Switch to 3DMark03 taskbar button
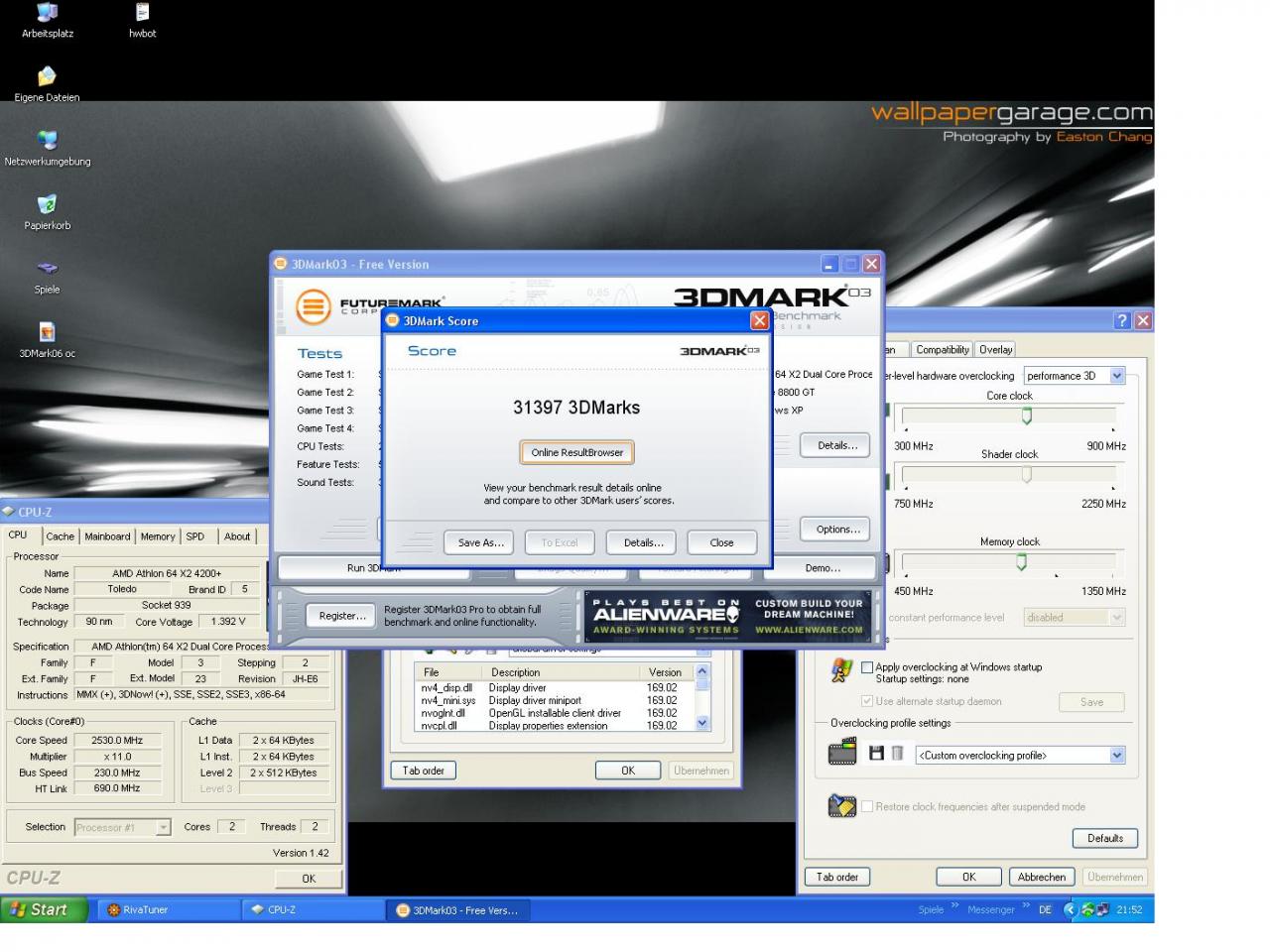 [457, 909]
